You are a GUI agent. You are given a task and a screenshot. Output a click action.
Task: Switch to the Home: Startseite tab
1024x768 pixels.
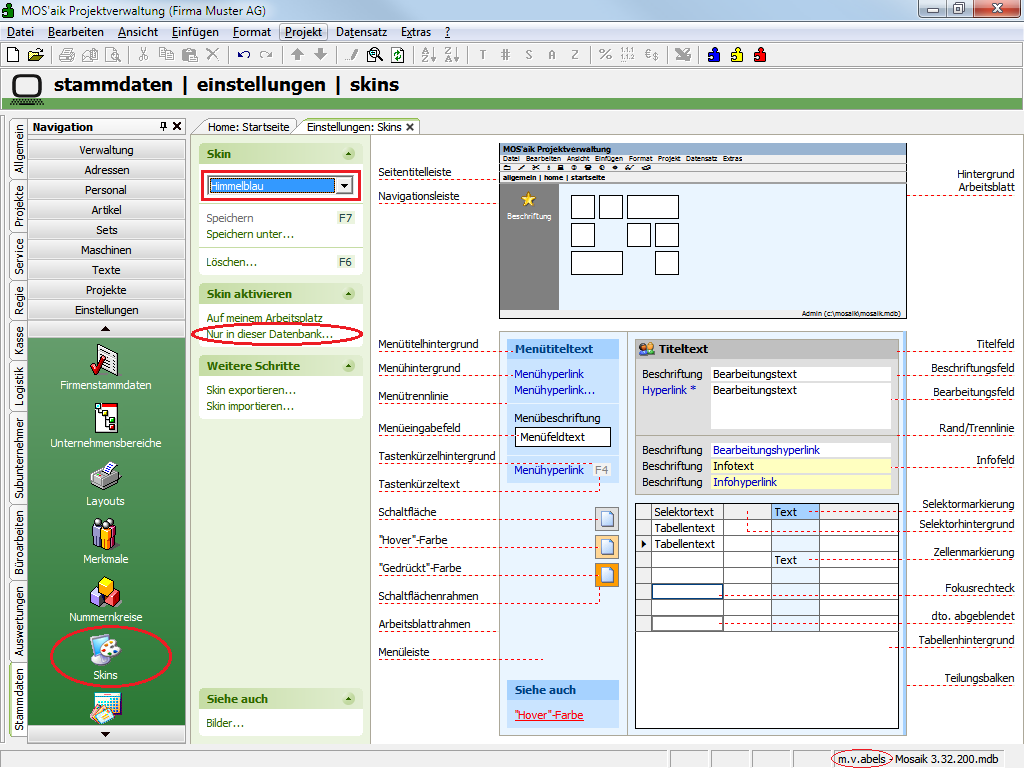tap(248, 127)
